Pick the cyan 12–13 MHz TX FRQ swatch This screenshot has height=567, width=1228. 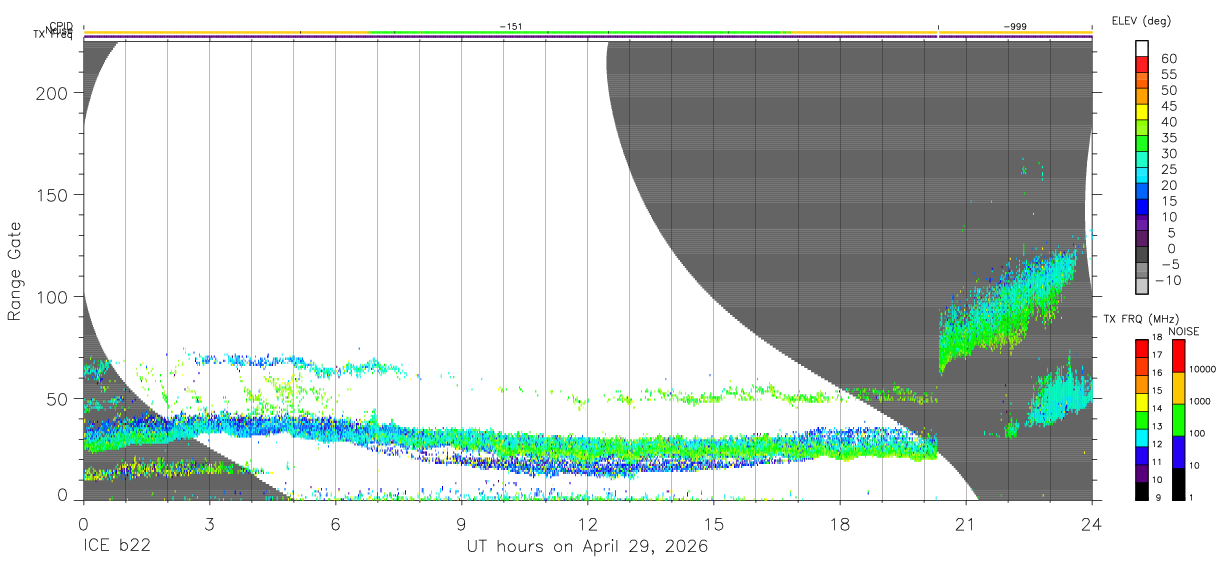pos(1142,436)
